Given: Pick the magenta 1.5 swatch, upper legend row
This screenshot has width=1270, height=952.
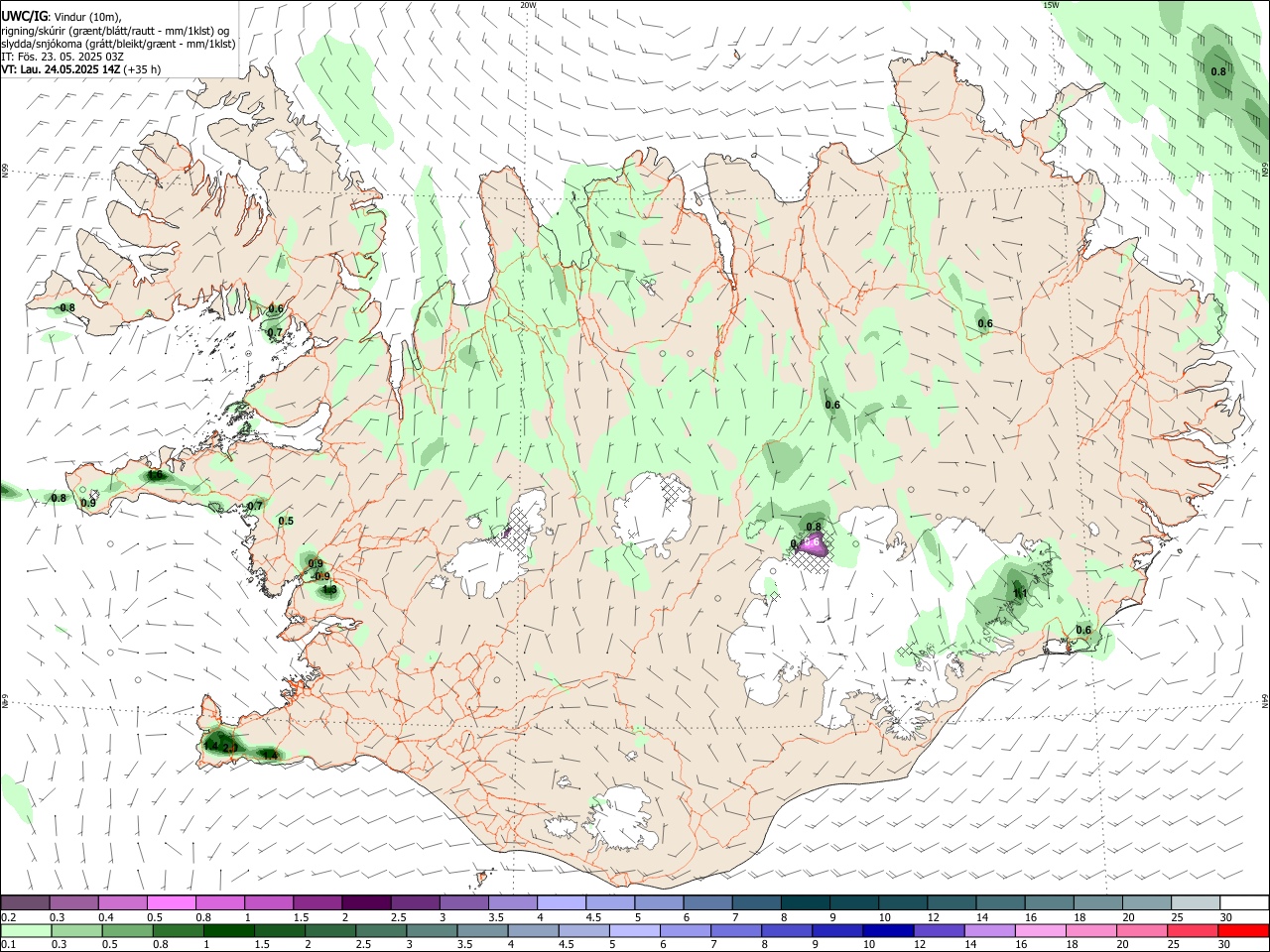Looking at the screenshot, I should [x=317, y=903].
